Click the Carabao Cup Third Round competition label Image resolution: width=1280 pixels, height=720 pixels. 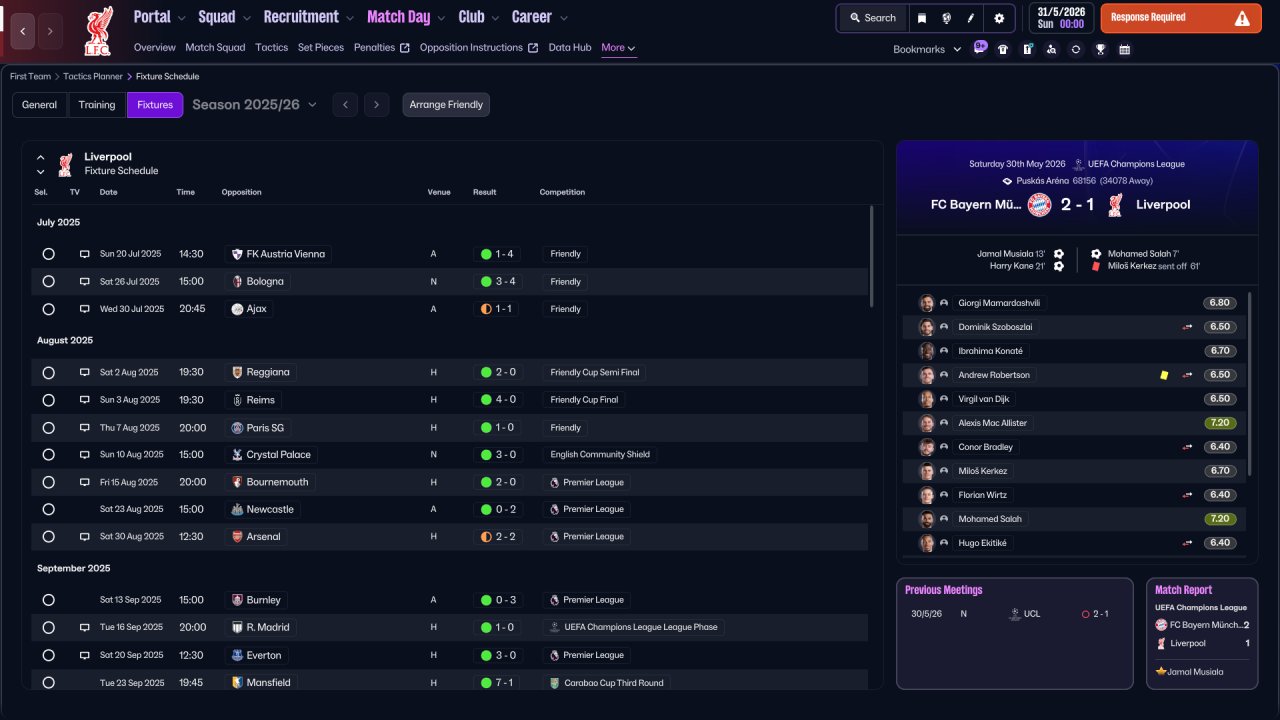tap(612, 683)
